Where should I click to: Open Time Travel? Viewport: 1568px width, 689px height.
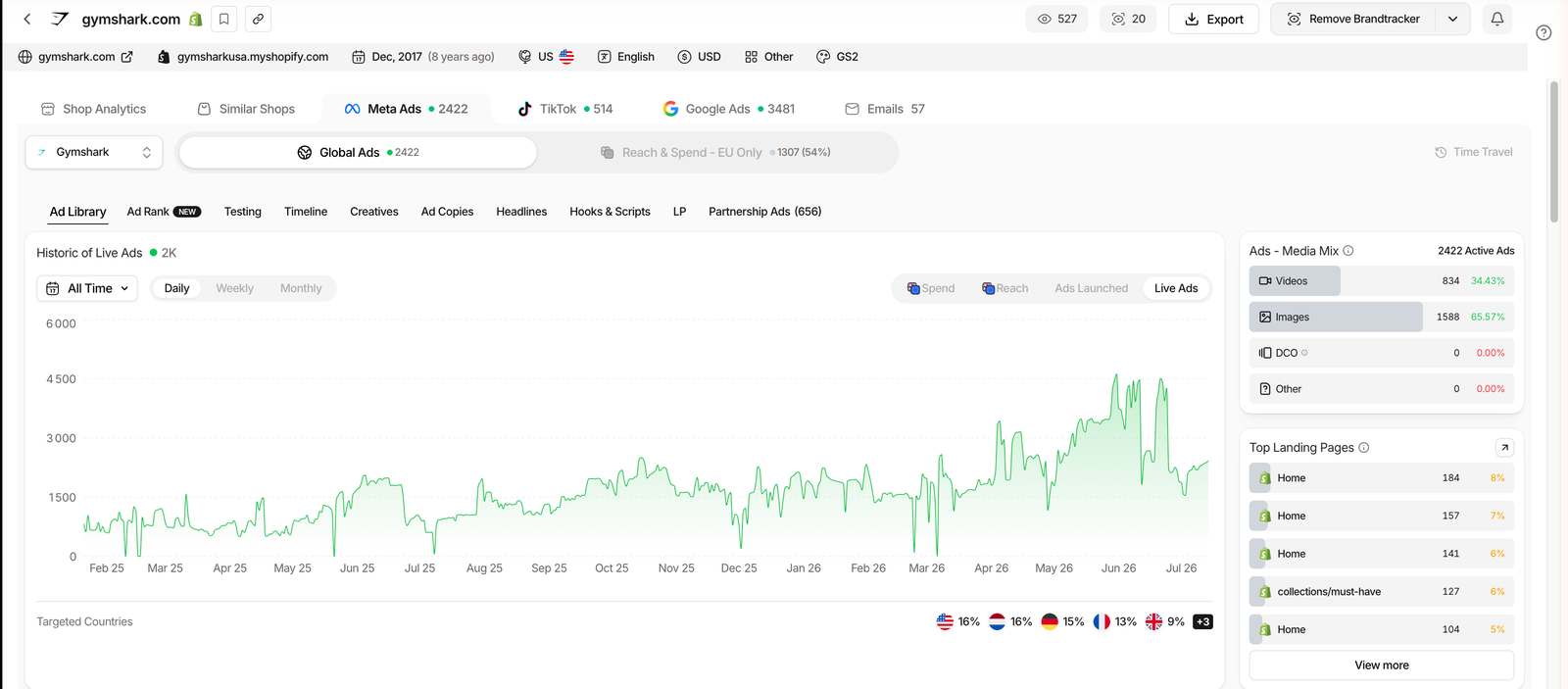[1473, 152]
